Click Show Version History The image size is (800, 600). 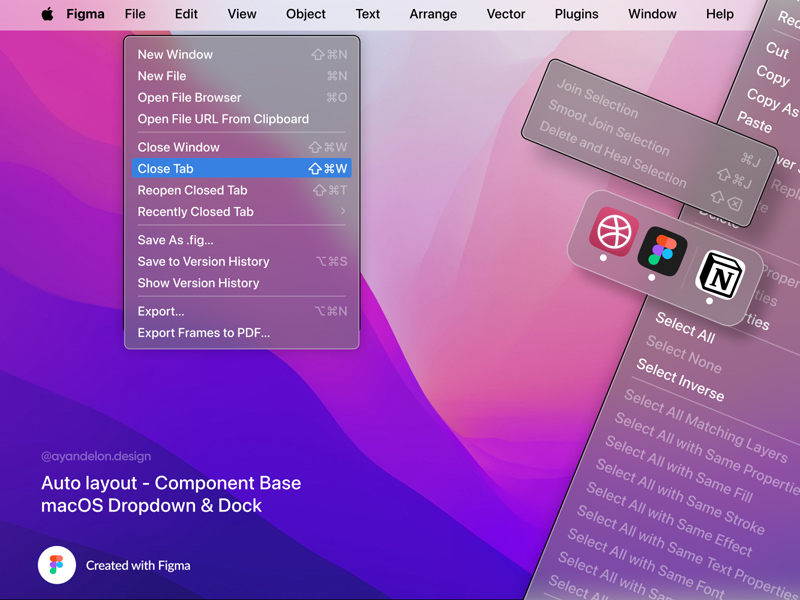(195, 283)
